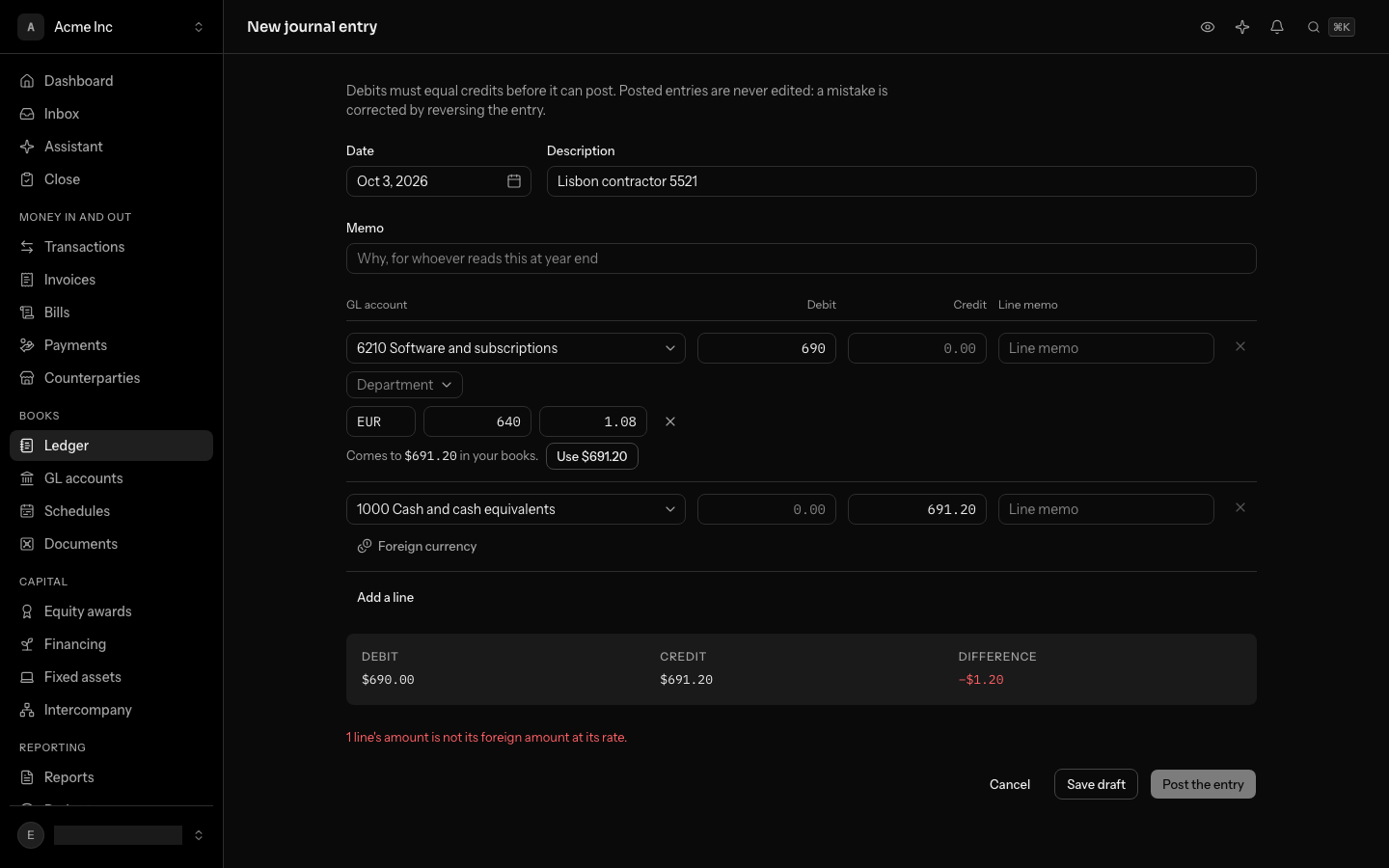Open notifications bell
This screenshot has height=868, width=1389.
tap(1277, 27)
